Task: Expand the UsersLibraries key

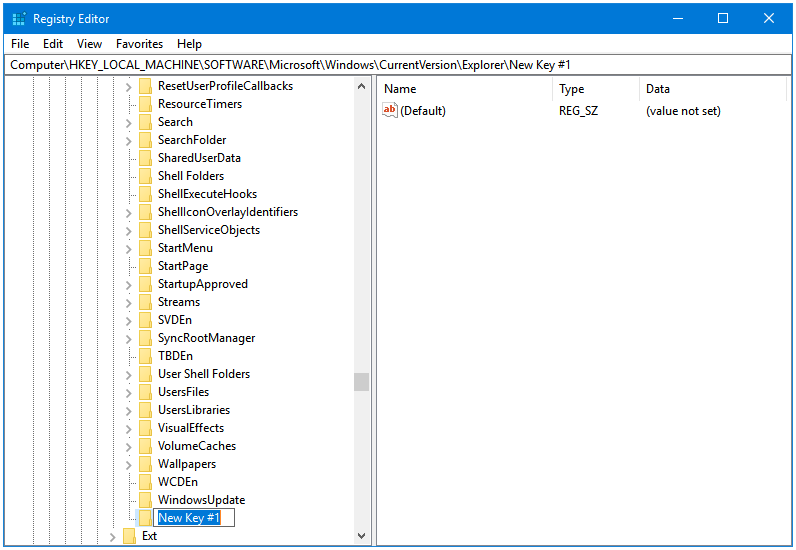Action: (x=128, y=411)
